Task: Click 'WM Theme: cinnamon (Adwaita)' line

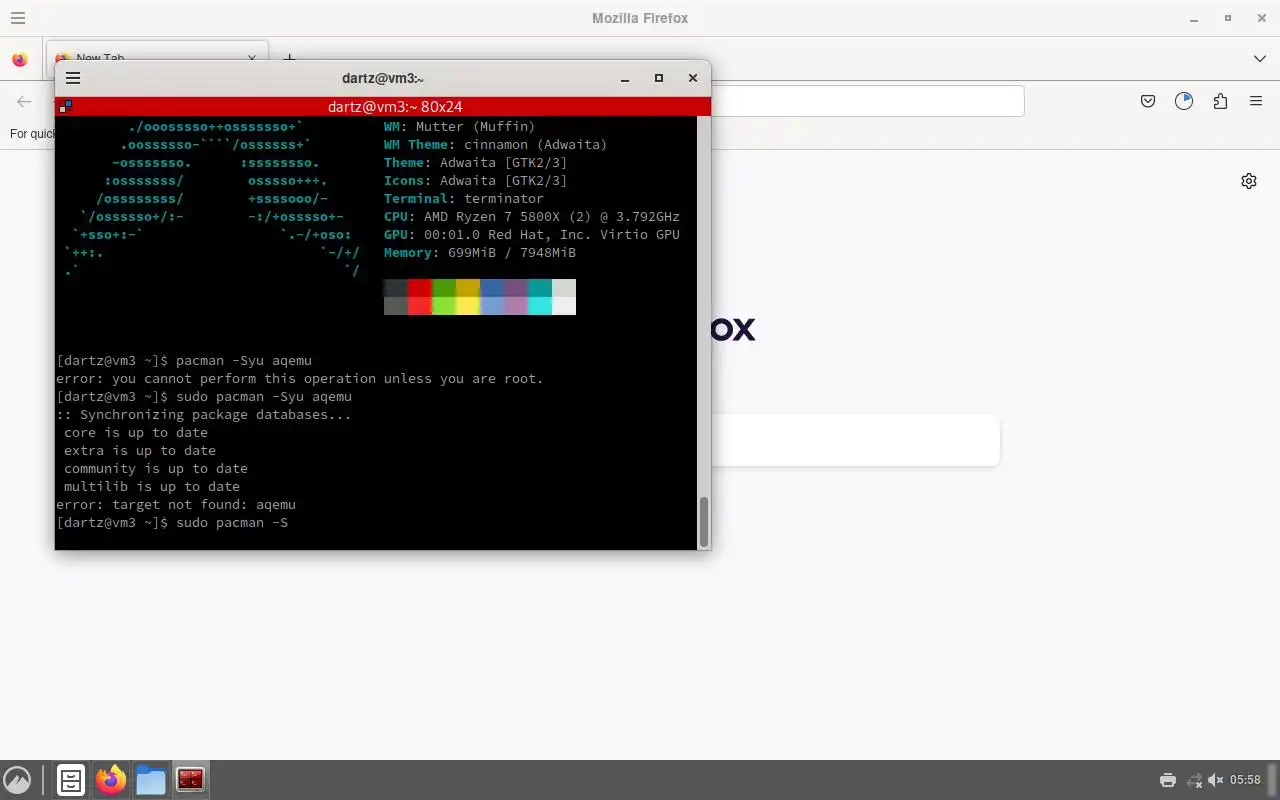Action: click(x=496, y=145)
